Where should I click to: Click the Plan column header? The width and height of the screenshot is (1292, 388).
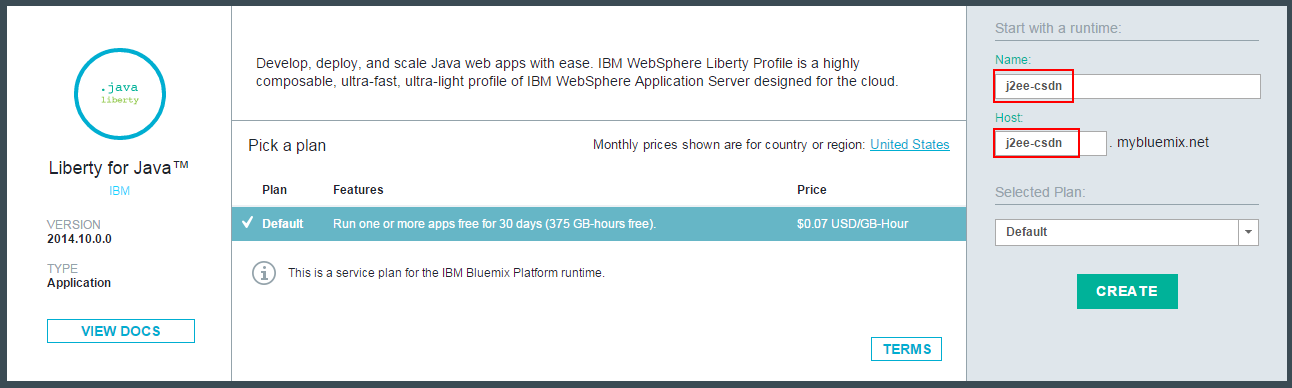(275, 190)
